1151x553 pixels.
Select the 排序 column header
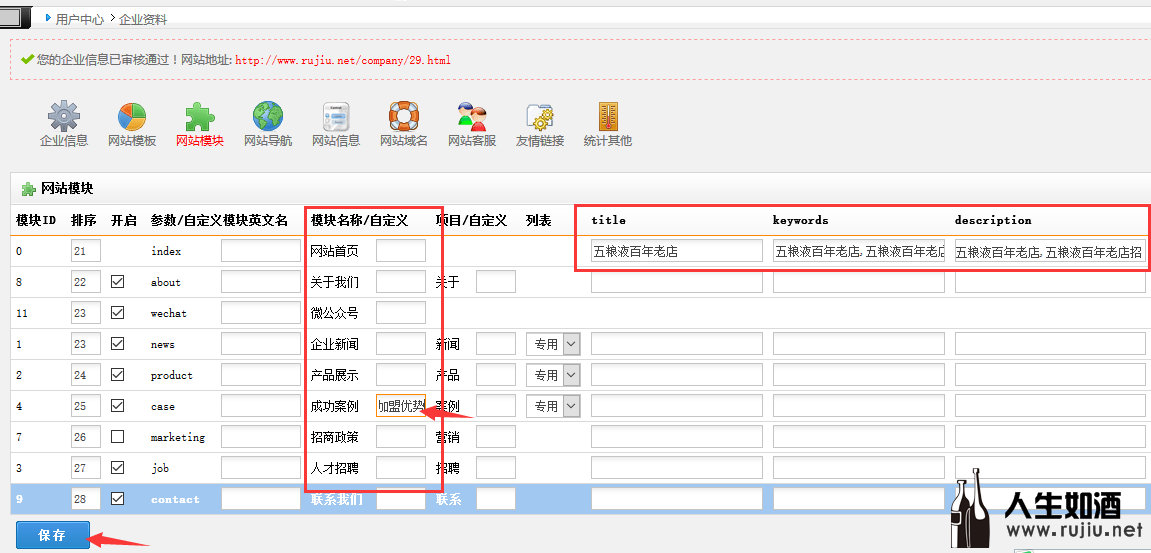[x=83, y=220]
